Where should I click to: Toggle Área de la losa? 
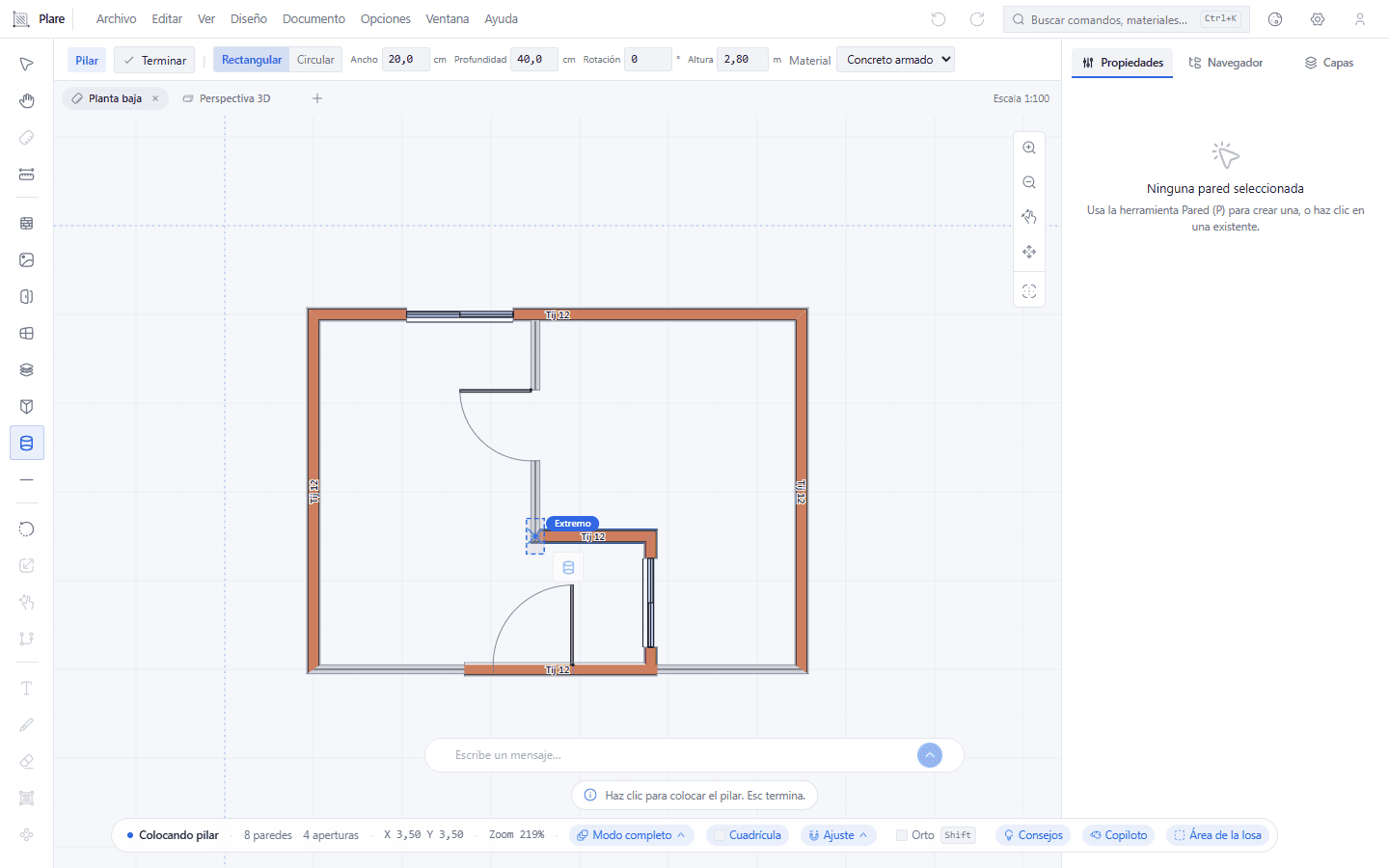[x=1217, y=835]
